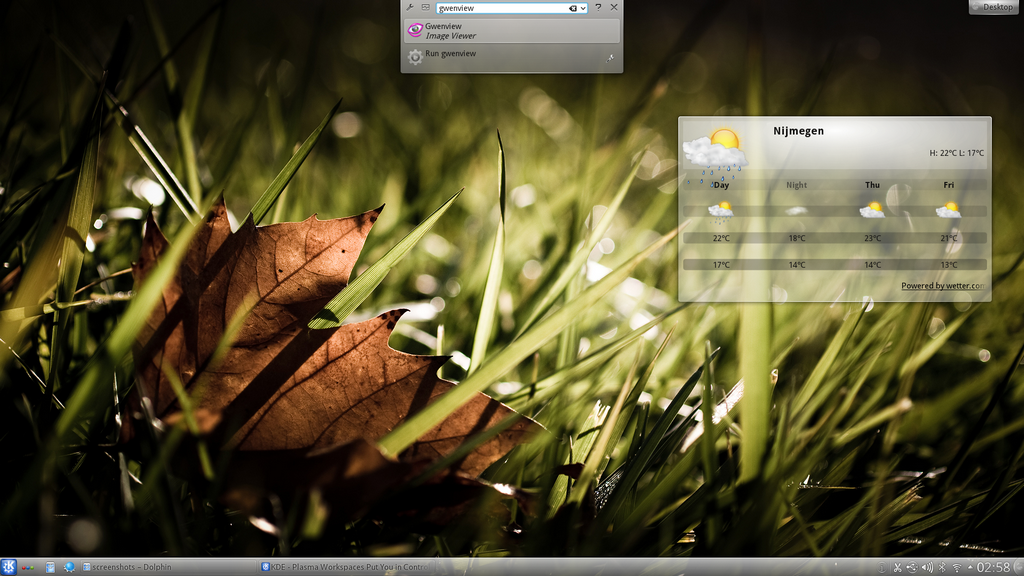The image size is (1024, 576).
Task: Open the KDE Kickoff application launcher
Action: pyautogui.click(x=9, y=567)
